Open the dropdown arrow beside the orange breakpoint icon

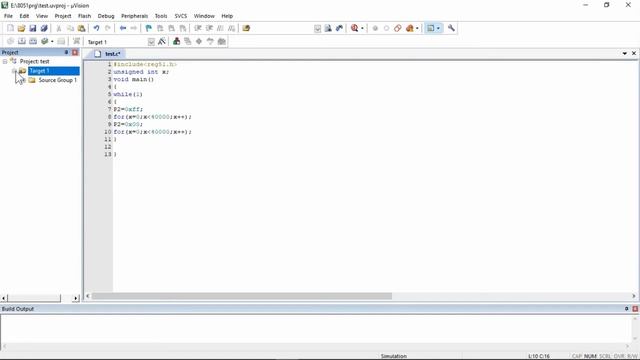pos(417,29)
